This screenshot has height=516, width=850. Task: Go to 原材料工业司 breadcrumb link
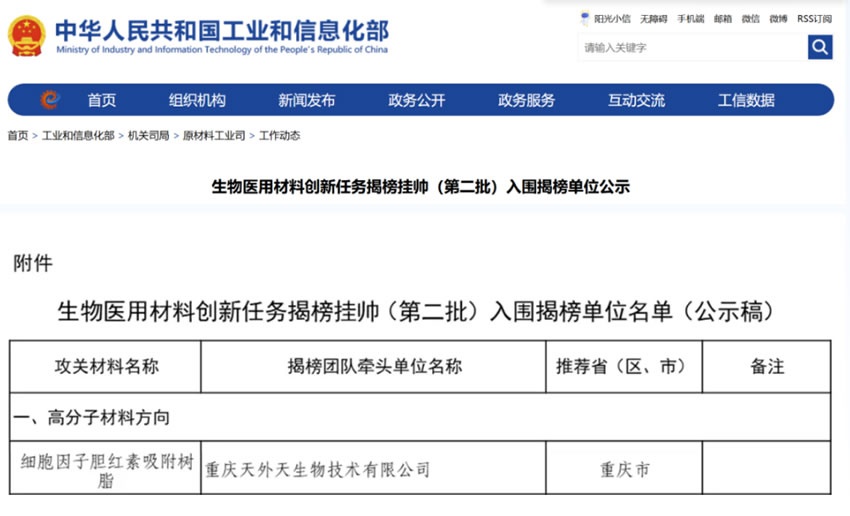point(213,136)
